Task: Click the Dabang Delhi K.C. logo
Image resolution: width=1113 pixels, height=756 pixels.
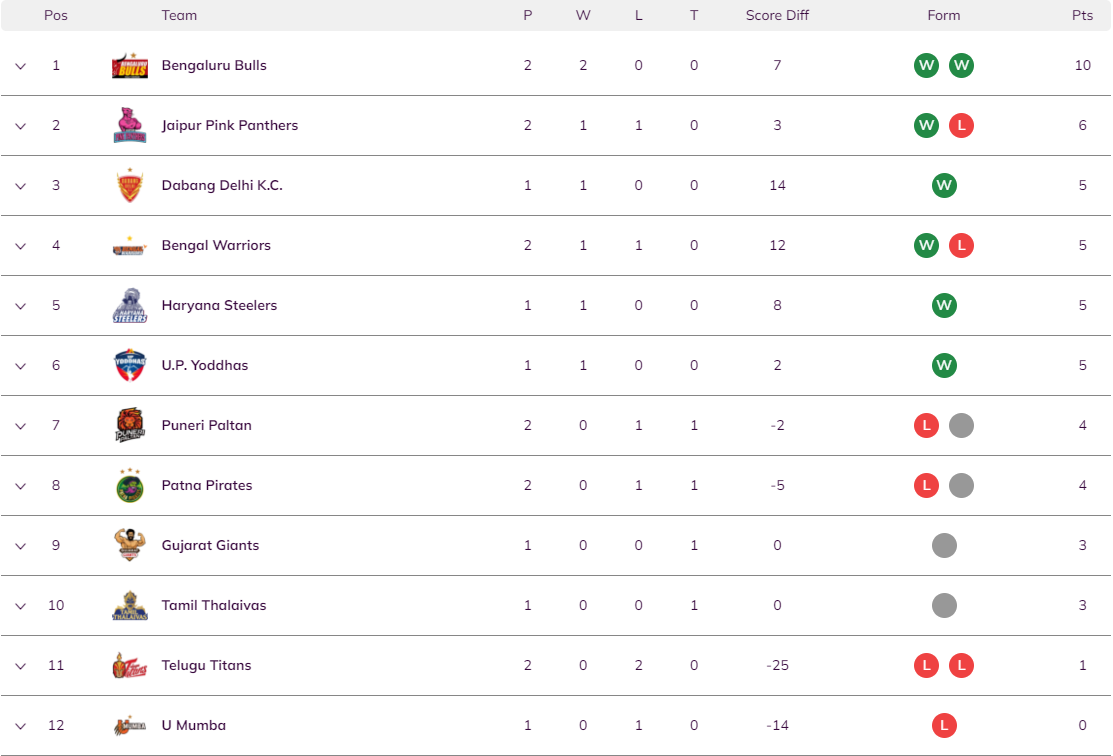Action: point(129,185)
